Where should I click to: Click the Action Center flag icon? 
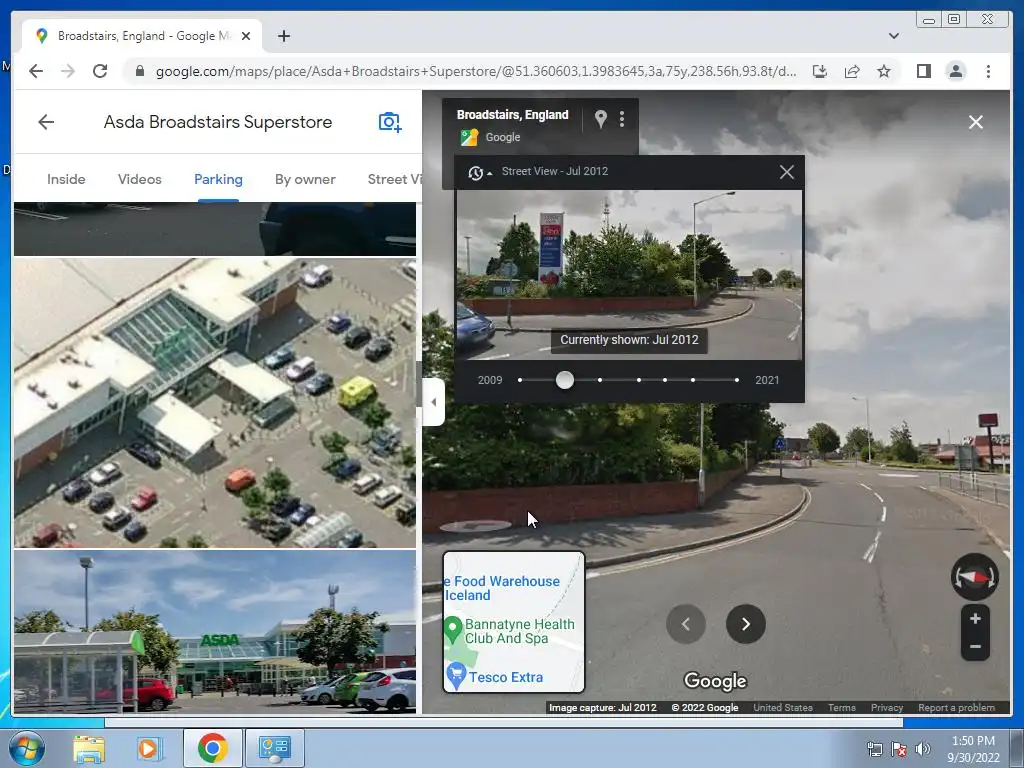tap(899, 749)
